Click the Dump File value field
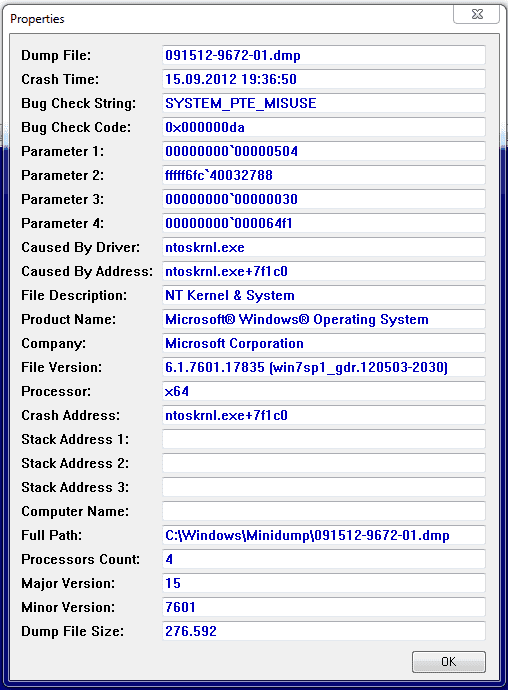The image size is (508, 690). (x=324, y=55)
